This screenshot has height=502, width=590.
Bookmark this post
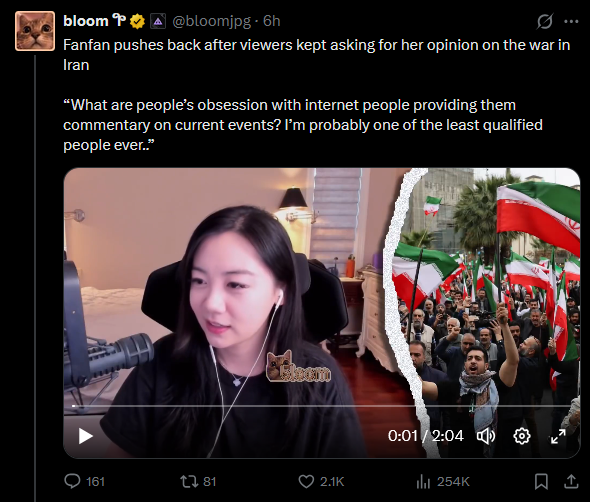tap(541, 481)
